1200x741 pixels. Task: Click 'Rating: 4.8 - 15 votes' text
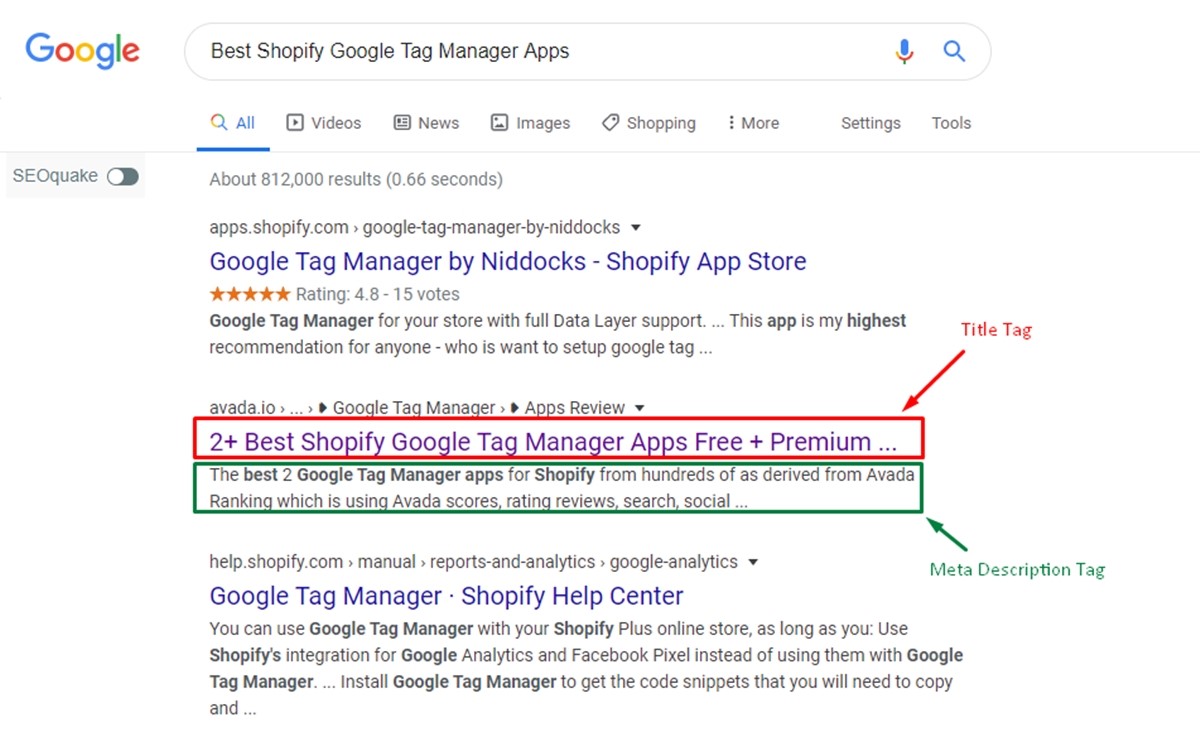click(x=378, y=294)
